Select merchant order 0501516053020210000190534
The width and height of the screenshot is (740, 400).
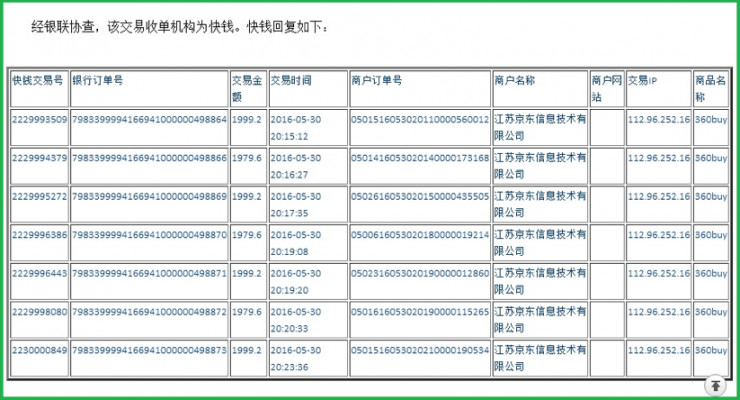coord(420,350)
